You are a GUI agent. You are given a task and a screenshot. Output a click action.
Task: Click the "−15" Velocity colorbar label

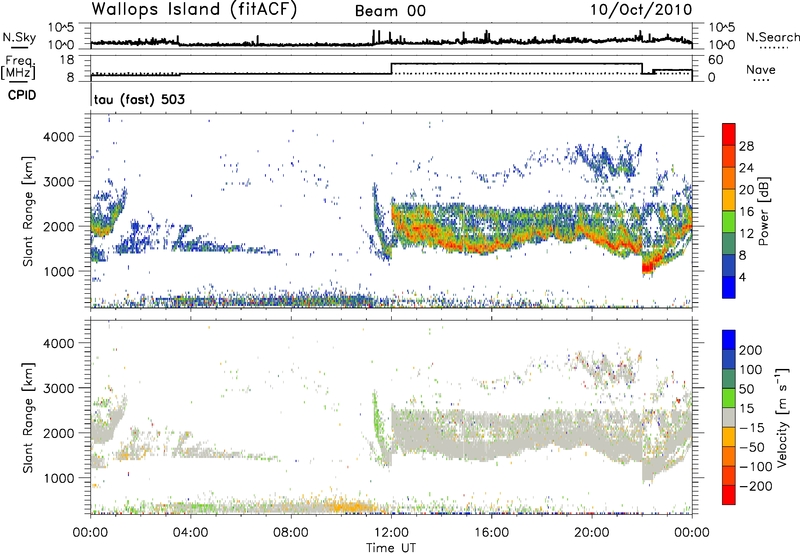point(752,428)
